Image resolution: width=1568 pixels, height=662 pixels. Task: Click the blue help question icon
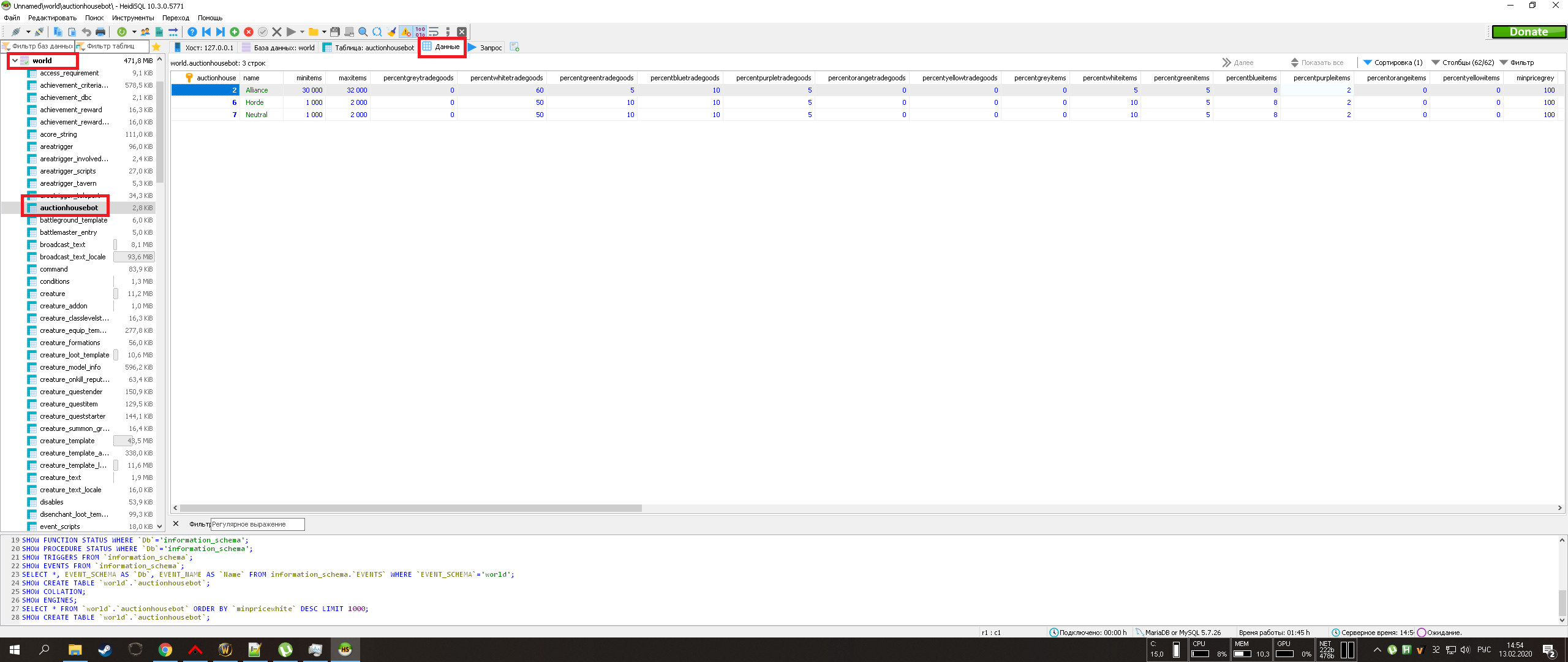192,32
